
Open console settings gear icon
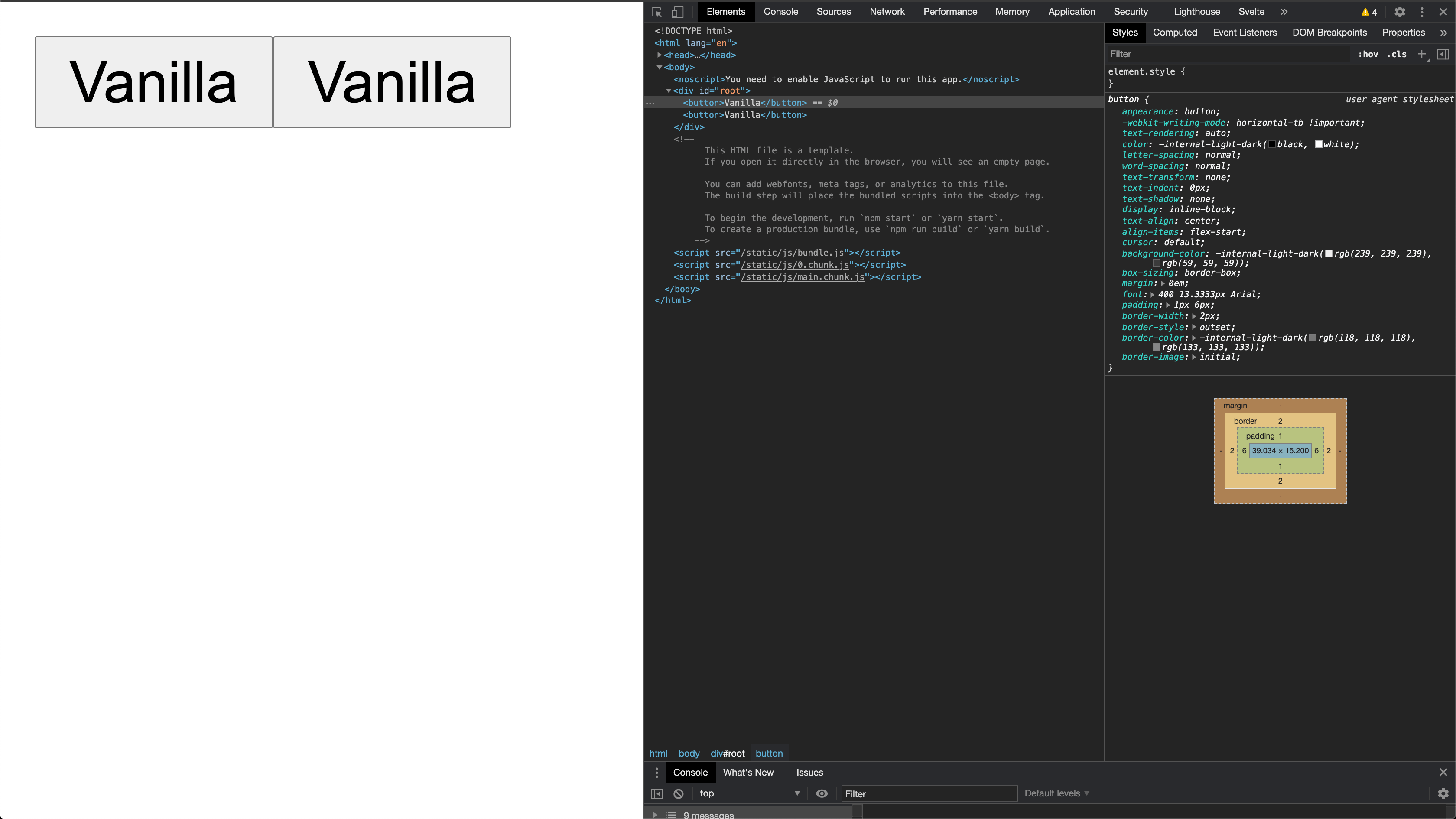pyautogui.click(x=1443, y=793)
